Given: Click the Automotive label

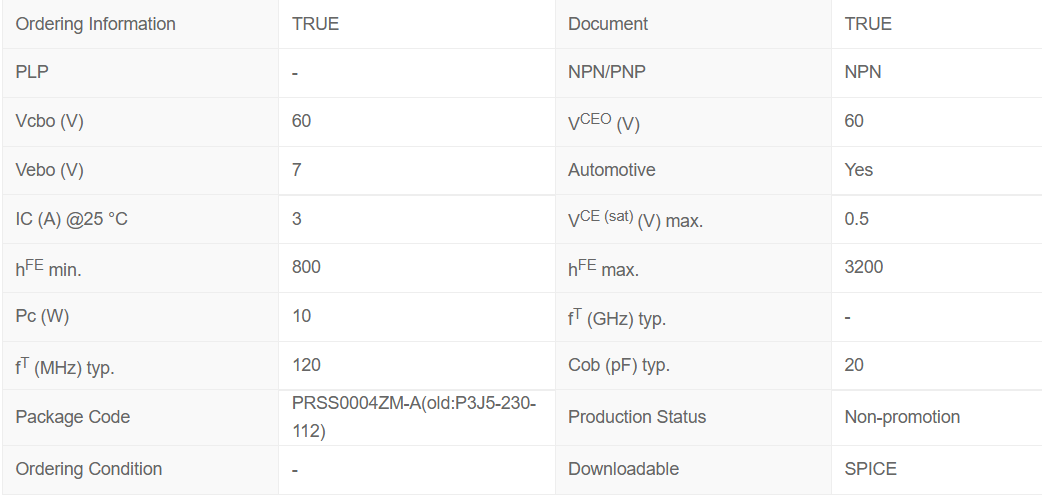Looking at the screenshot, I should [x=612, y=170].
